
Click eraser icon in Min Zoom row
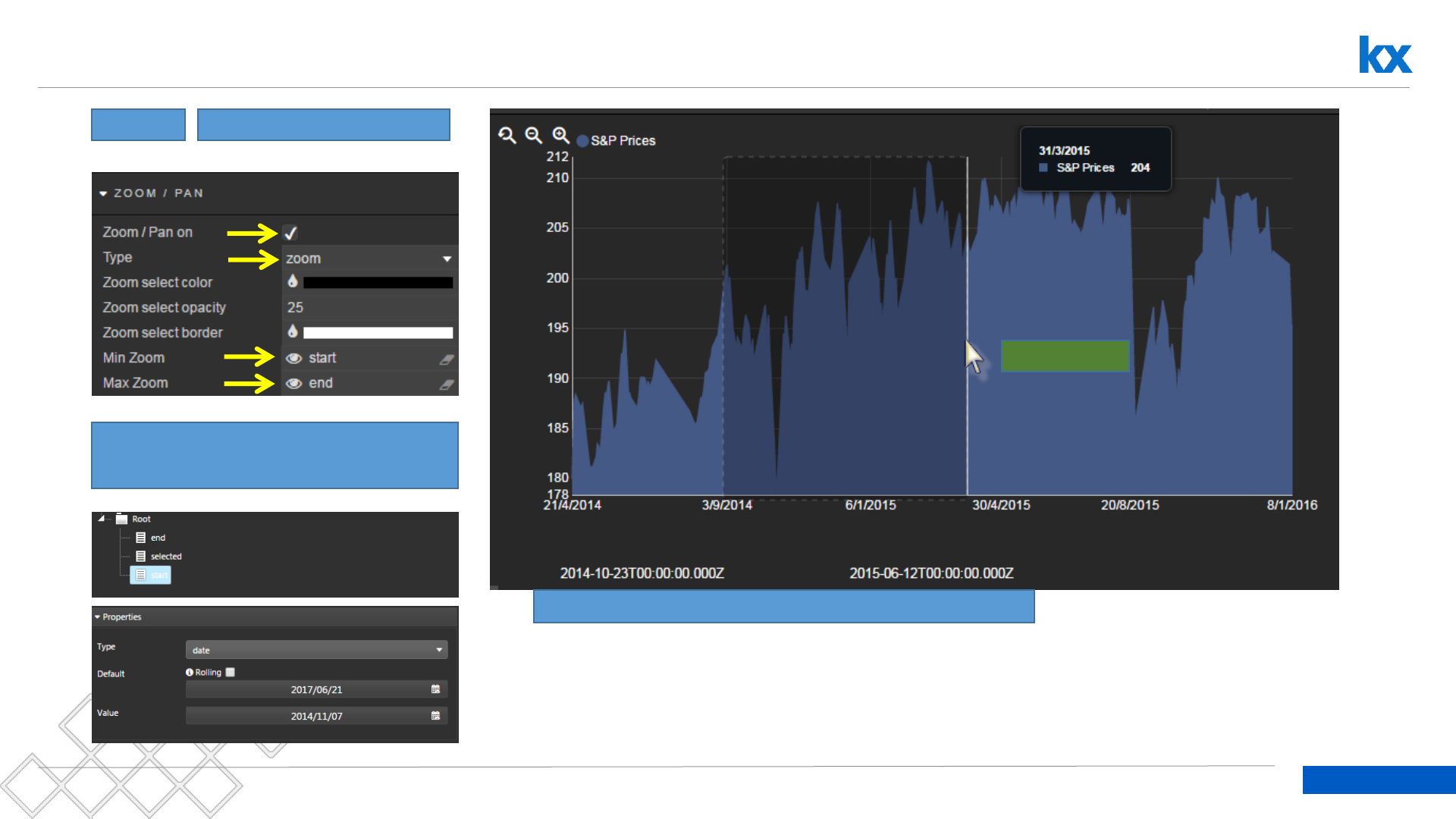tap(447, 359)
